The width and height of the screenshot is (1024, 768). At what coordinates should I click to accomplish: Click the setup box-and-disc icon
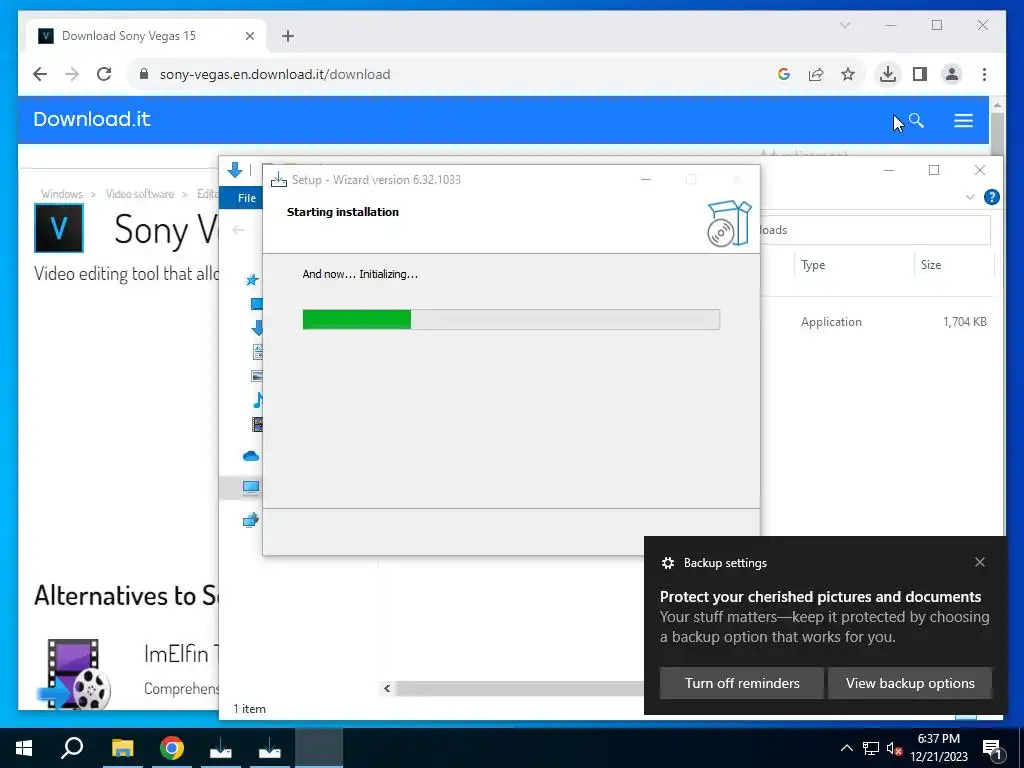click(x=729, y=223)
